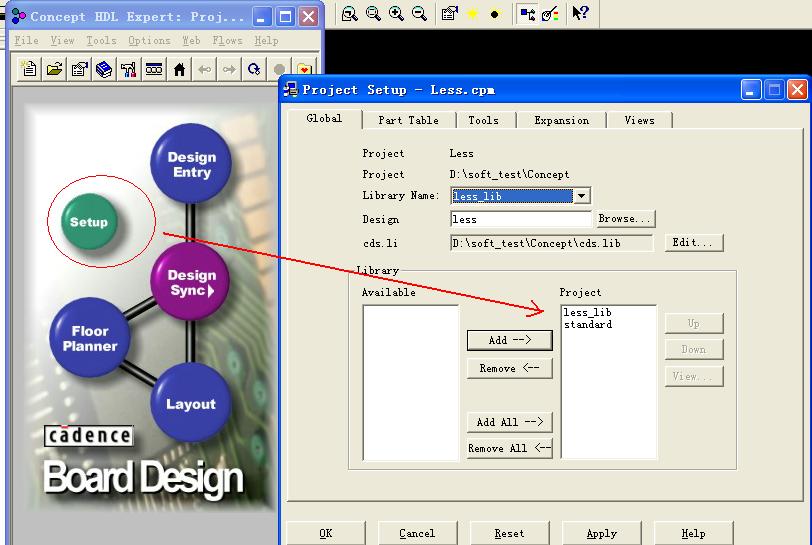
Task: Click the Design Sync bubble
Action: point(191,282)
